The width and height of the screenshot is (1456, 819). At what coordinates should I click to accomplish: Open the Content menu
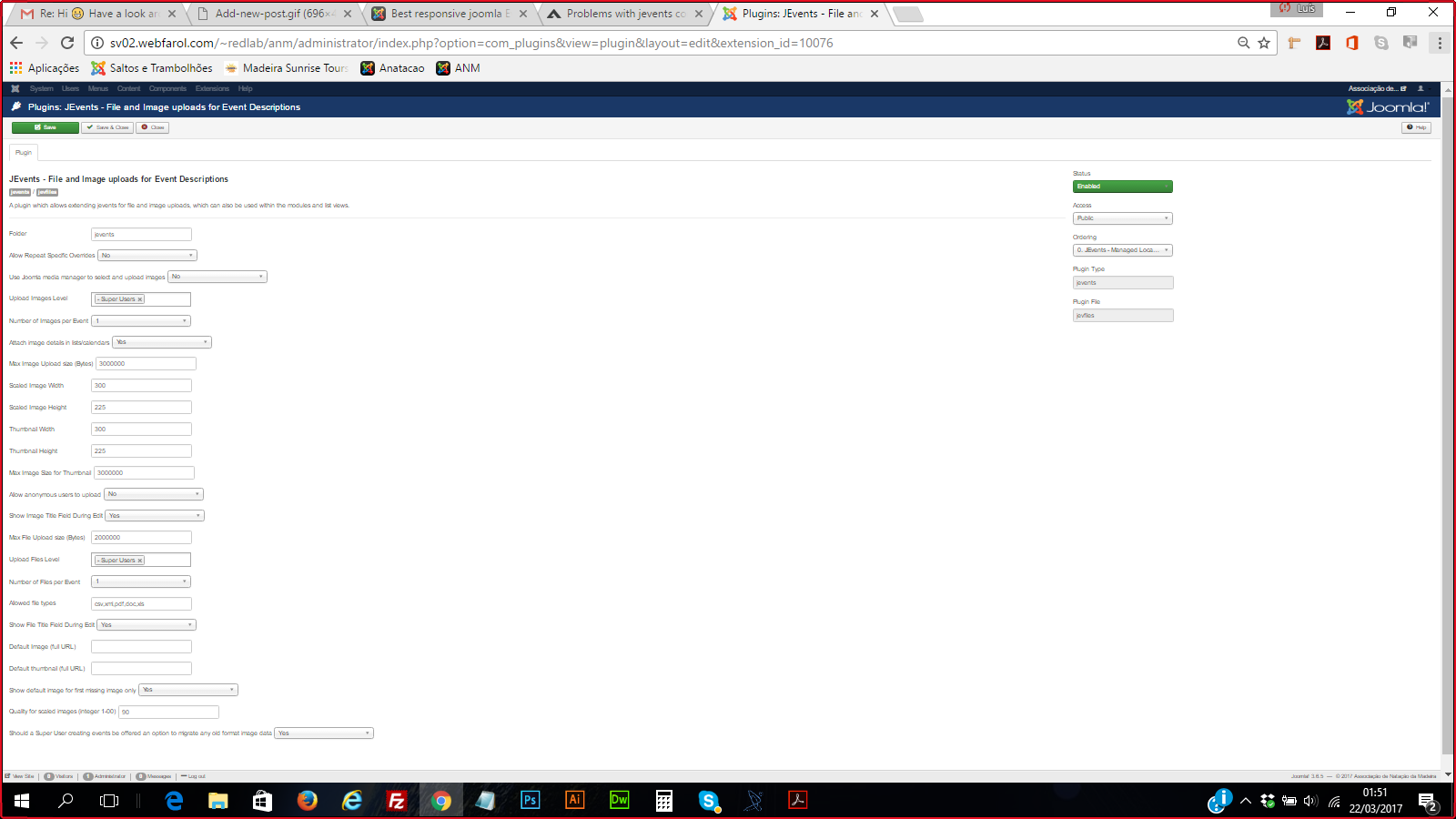pos(128,89)
